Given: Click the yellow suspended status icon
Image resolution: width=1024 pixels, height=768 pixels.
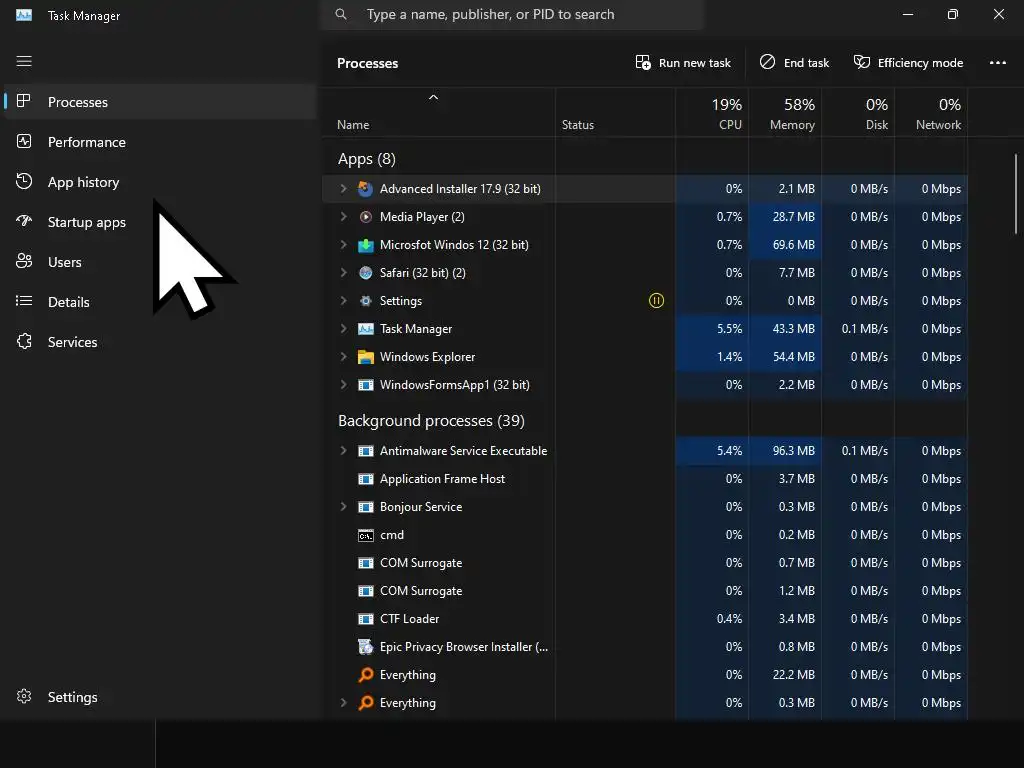Looking at the screenshot, I should pyautogui.click(x=656, y=300).
